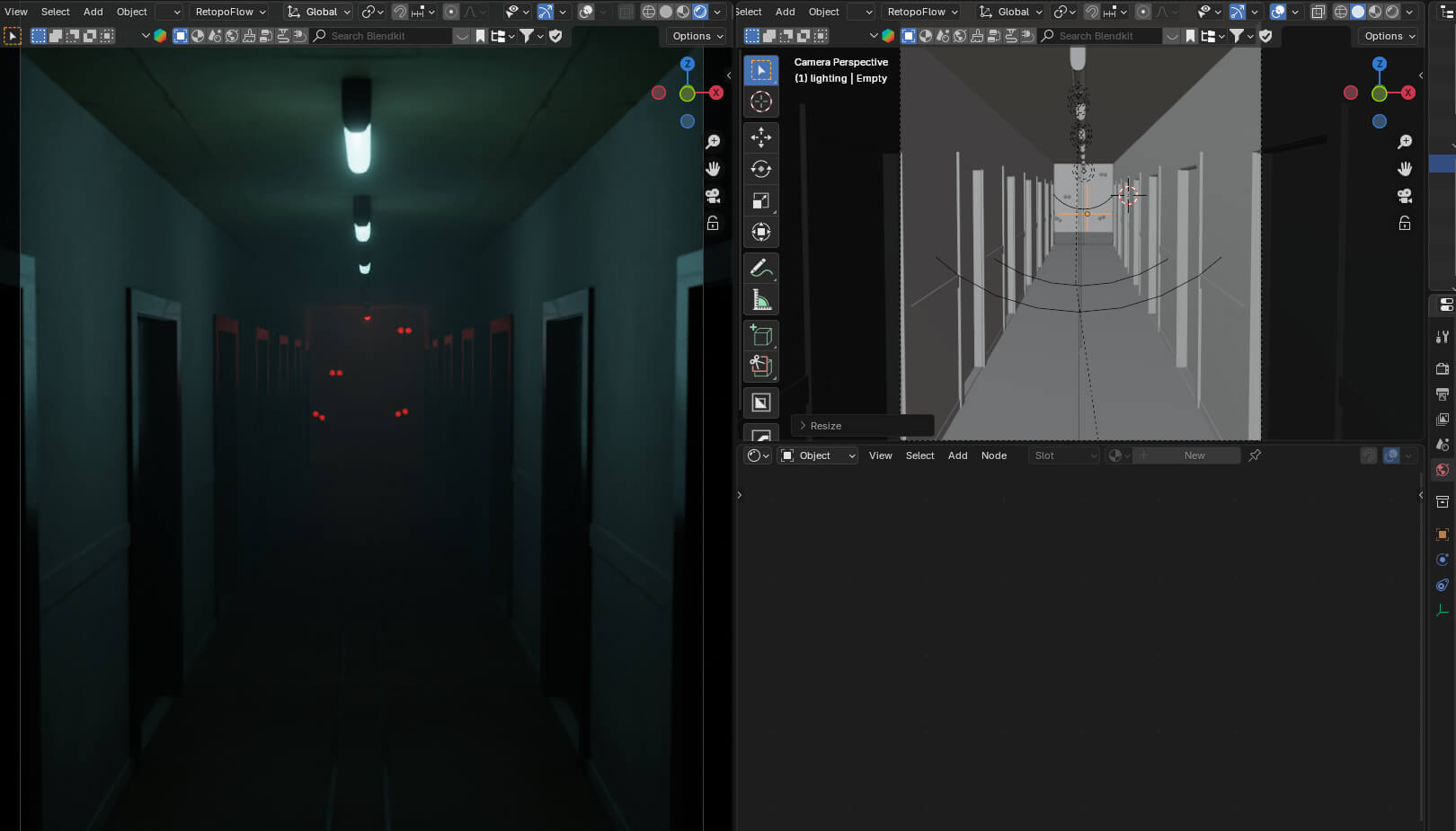Activate the Scale tool in right viewport
Image resolution: width=1456 pixels, height=831 pixels.
761,200
